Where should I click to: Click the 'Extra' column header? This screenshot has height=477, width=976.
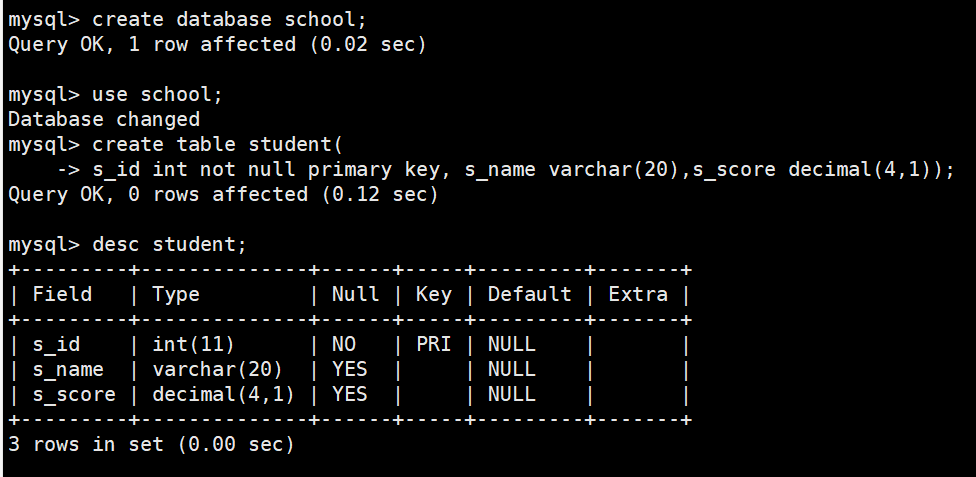click(x=637, y=294)
